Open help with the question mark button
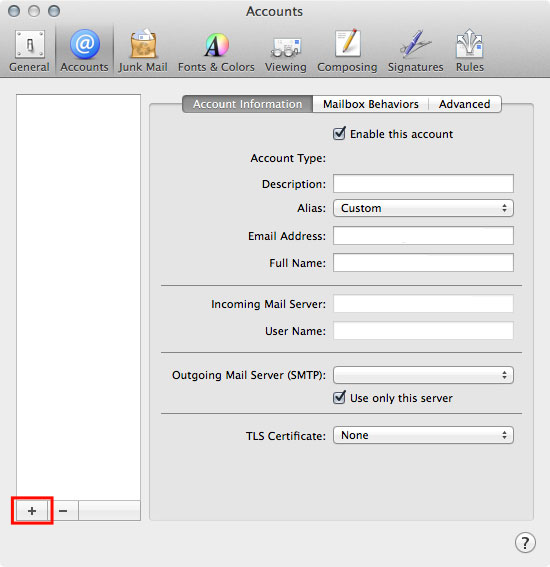The height and width of the screenshot is (567, 550). tap(525, 542)
